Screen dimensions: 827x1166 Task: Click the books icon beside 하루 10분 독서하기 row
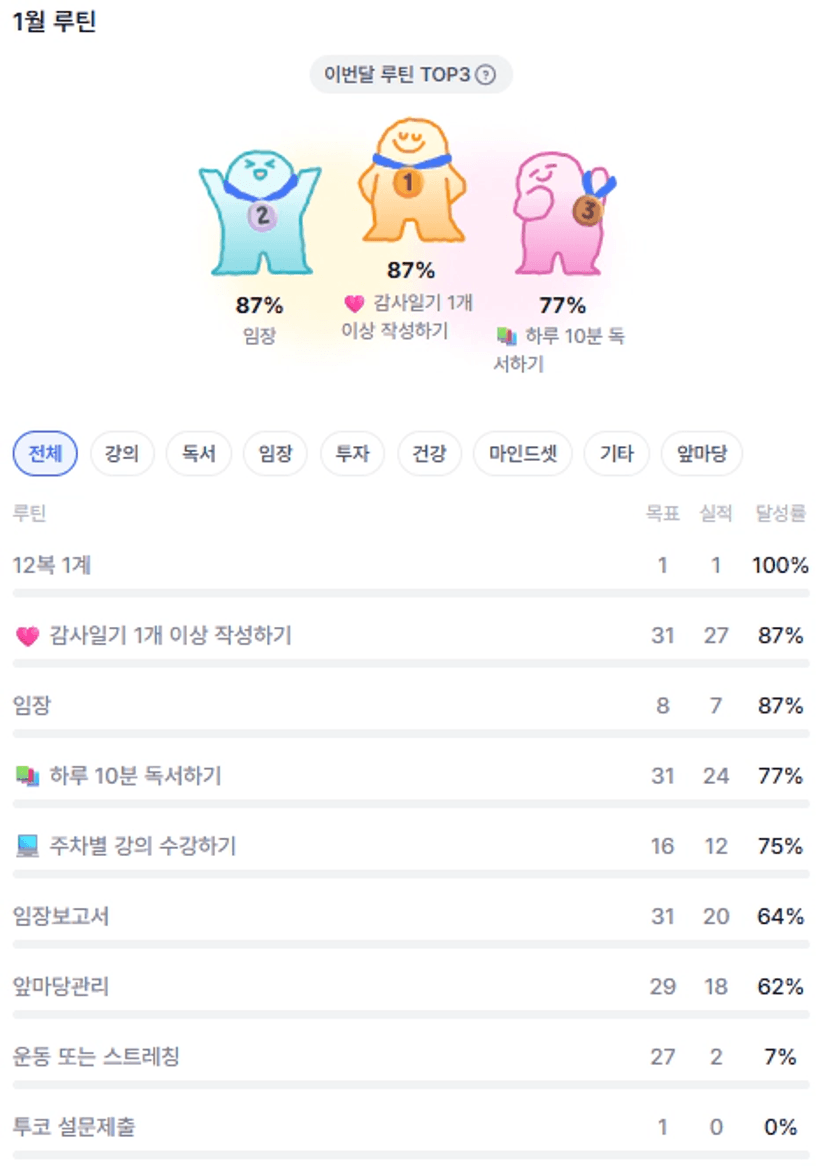pos(28,776)
